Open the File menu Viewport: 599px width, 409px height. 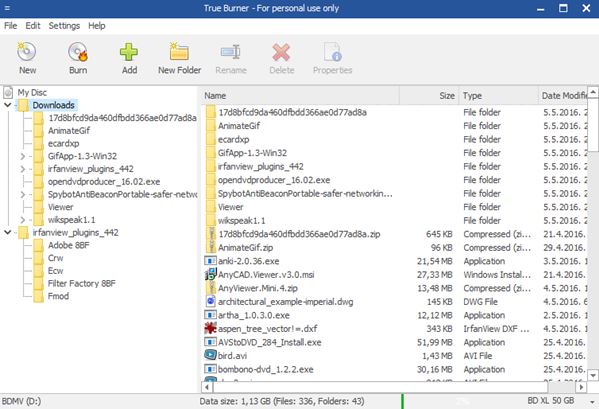pos(10,26)
